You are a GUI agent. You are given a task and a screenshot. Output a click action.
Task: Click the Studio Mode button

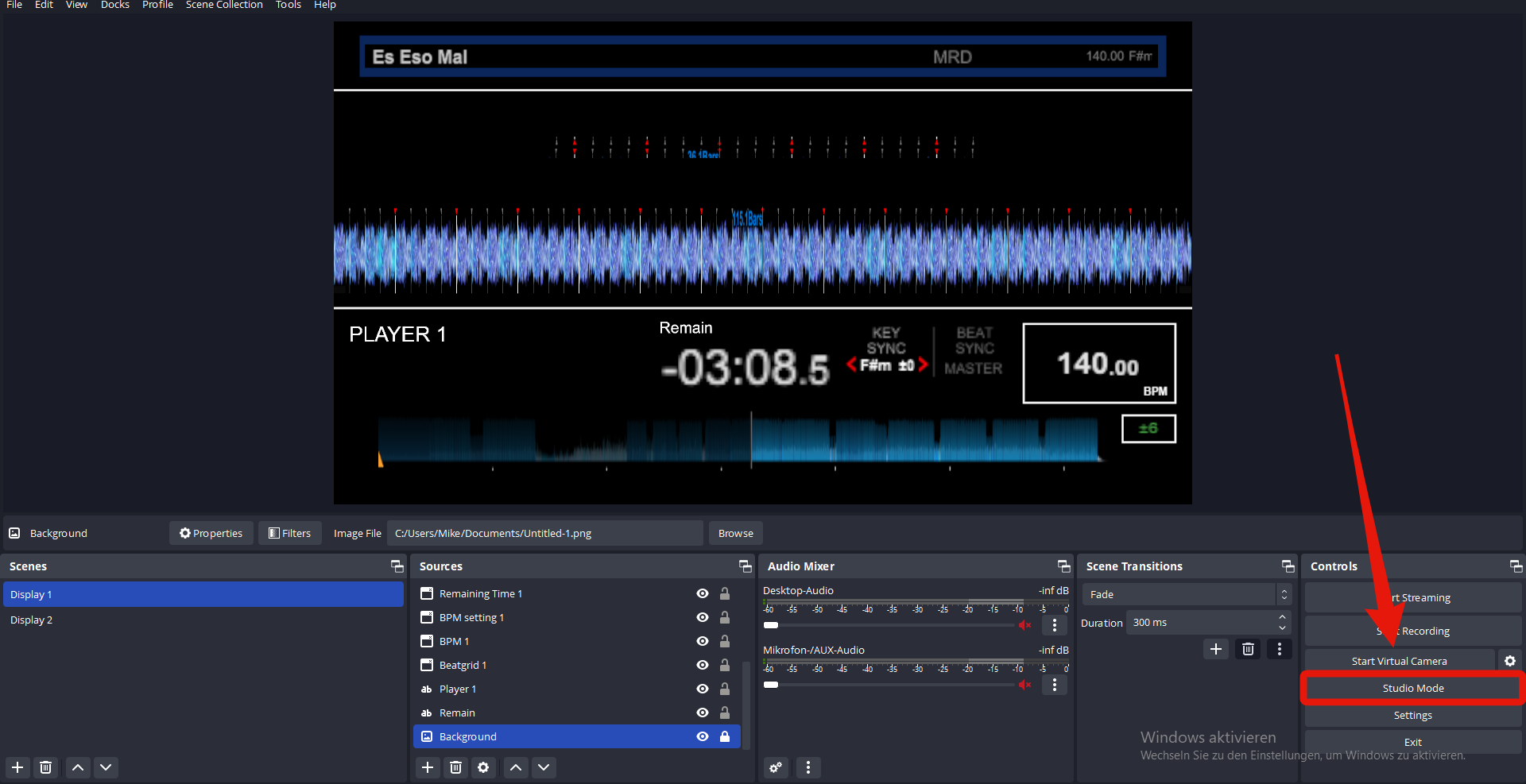(x=1412, y=688)
